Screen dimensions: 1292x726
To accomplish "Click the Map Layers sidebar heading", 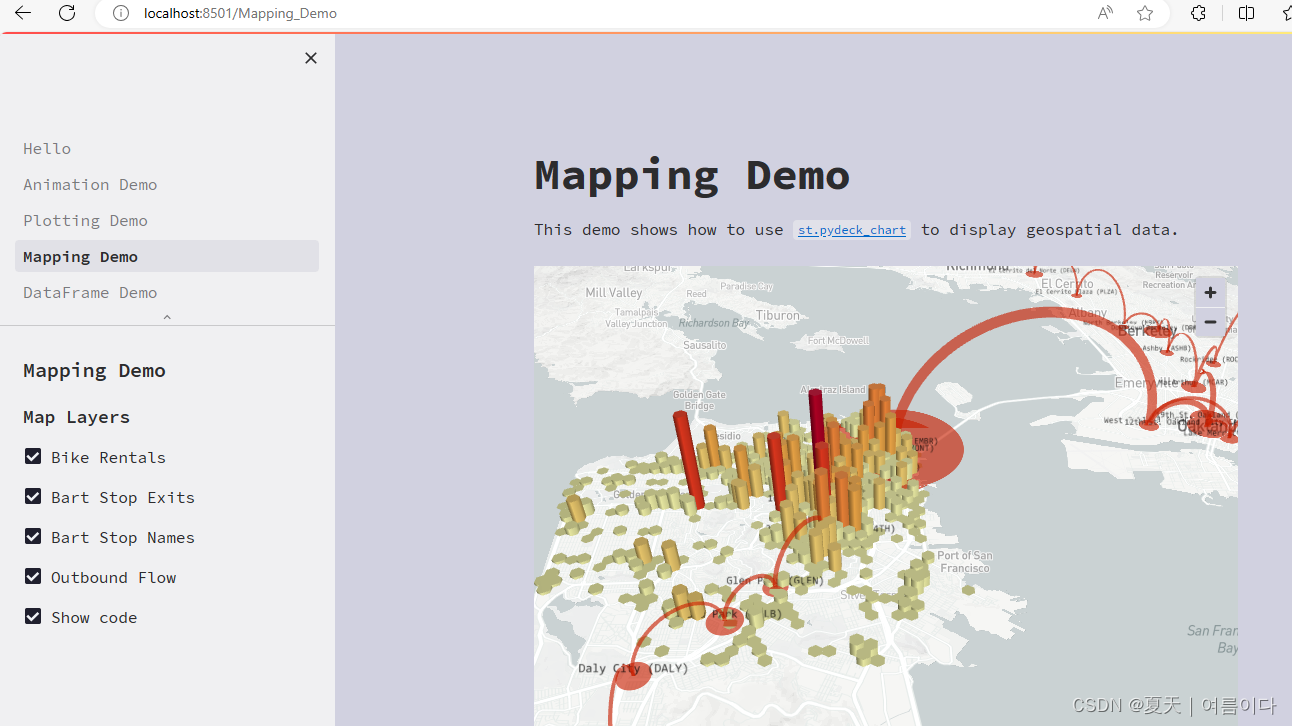I will click(77, 417).
